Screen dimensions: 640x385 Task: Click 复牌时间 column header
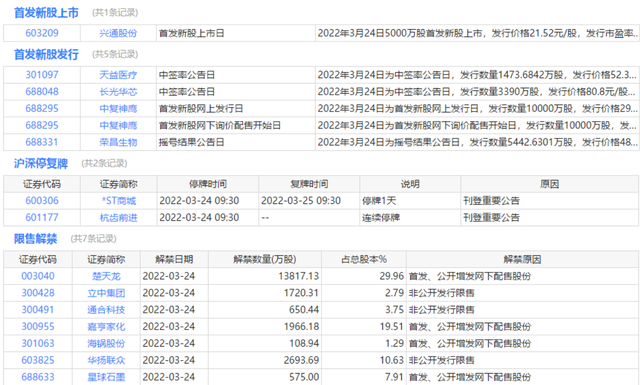pyautogui.click(x=309, y=184)
